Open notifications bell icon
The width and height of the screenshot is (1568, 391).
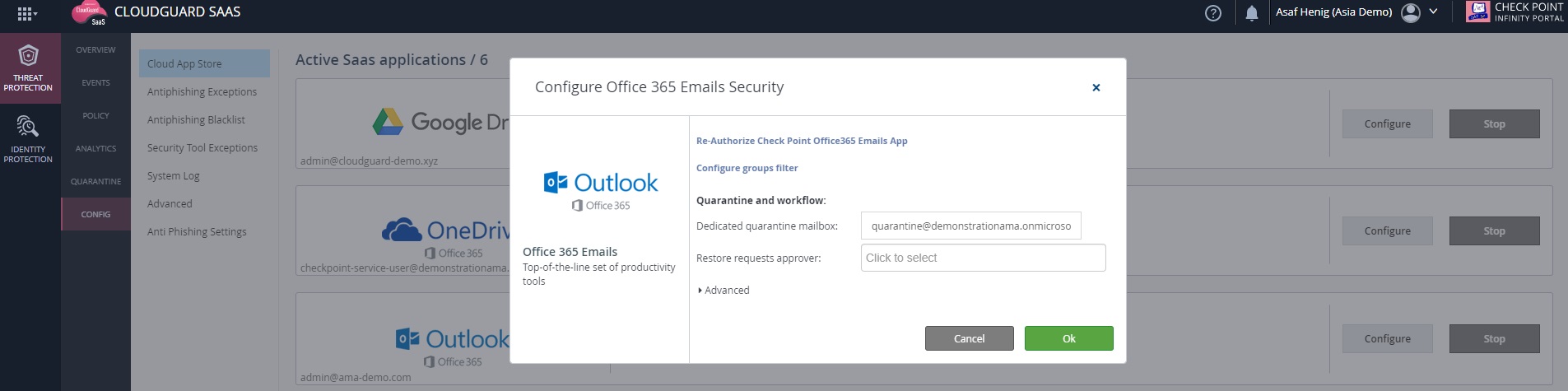tap(1252, 13)
